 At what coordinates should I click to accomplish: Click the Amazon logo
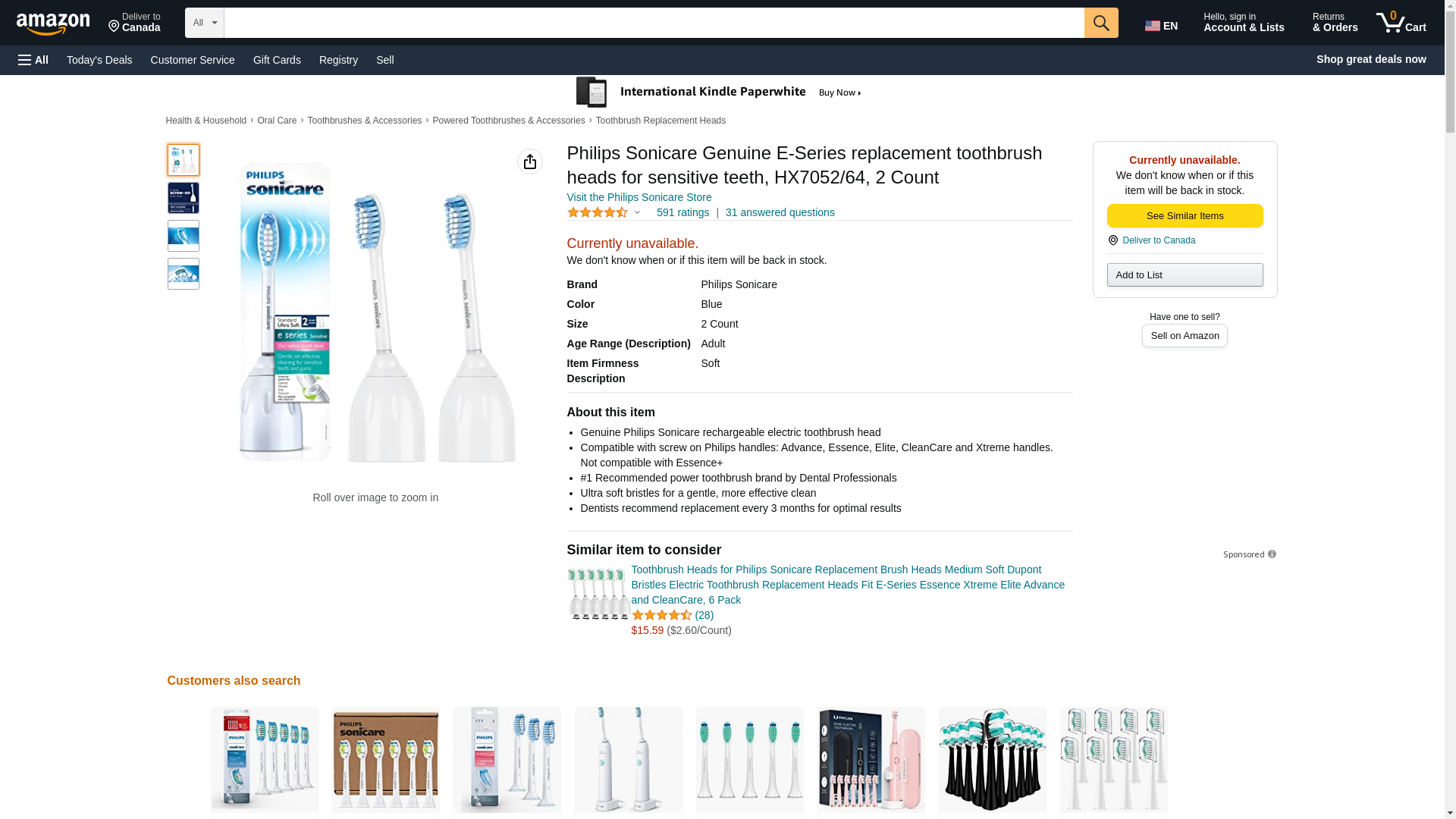pos(53,24)
